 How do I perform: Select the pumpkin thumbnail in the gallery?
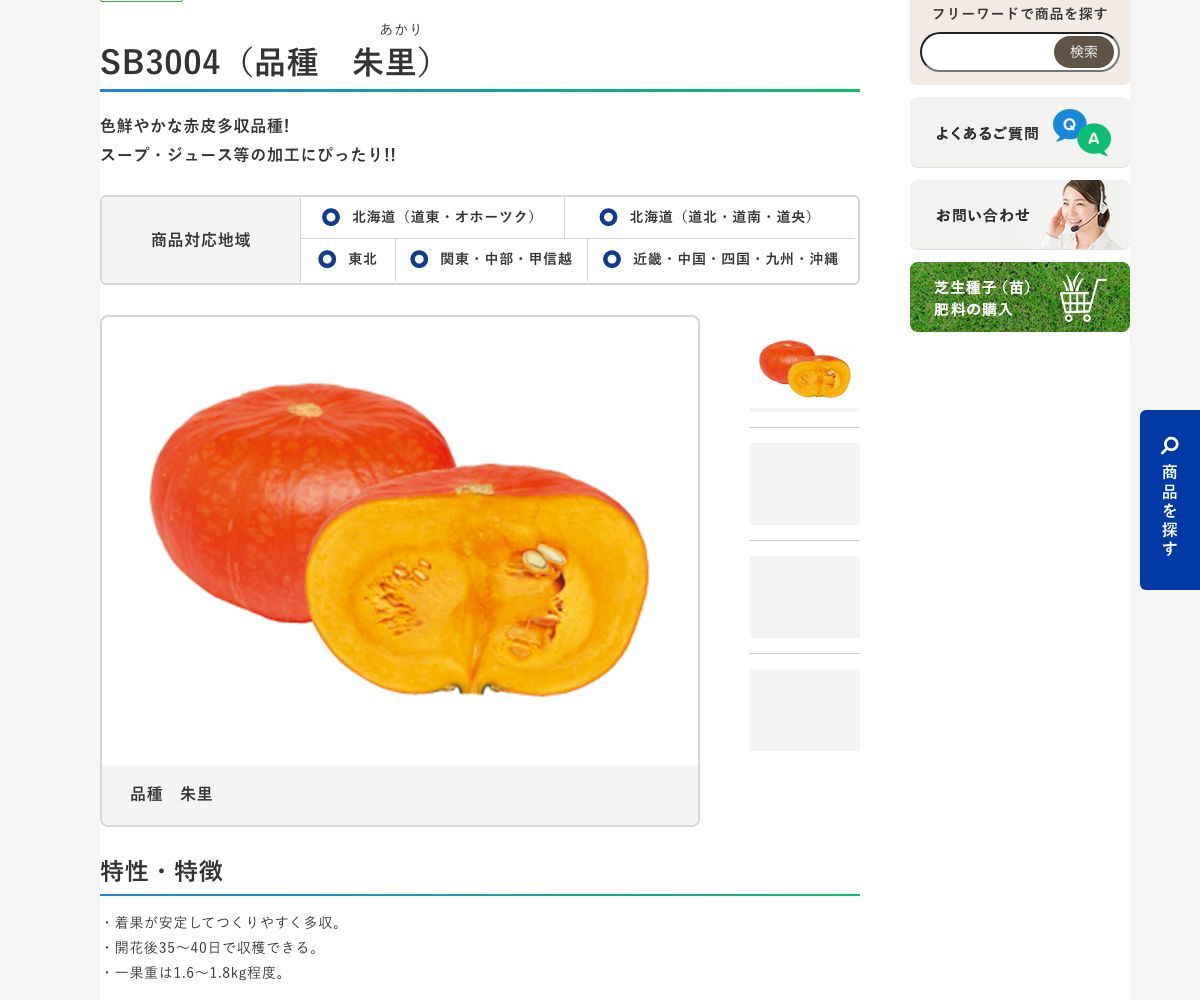point(805,369)
